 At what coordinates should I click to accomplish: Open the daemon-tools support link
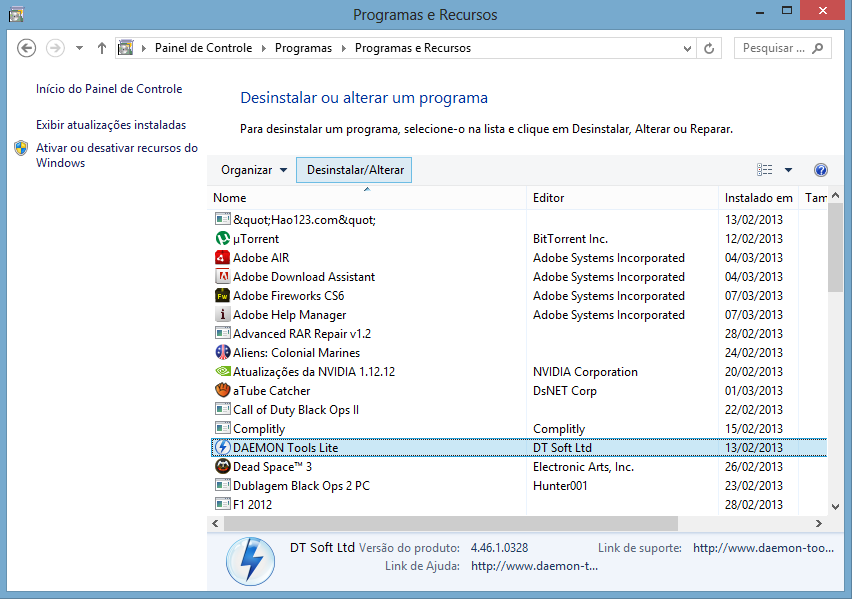point(763,548)
